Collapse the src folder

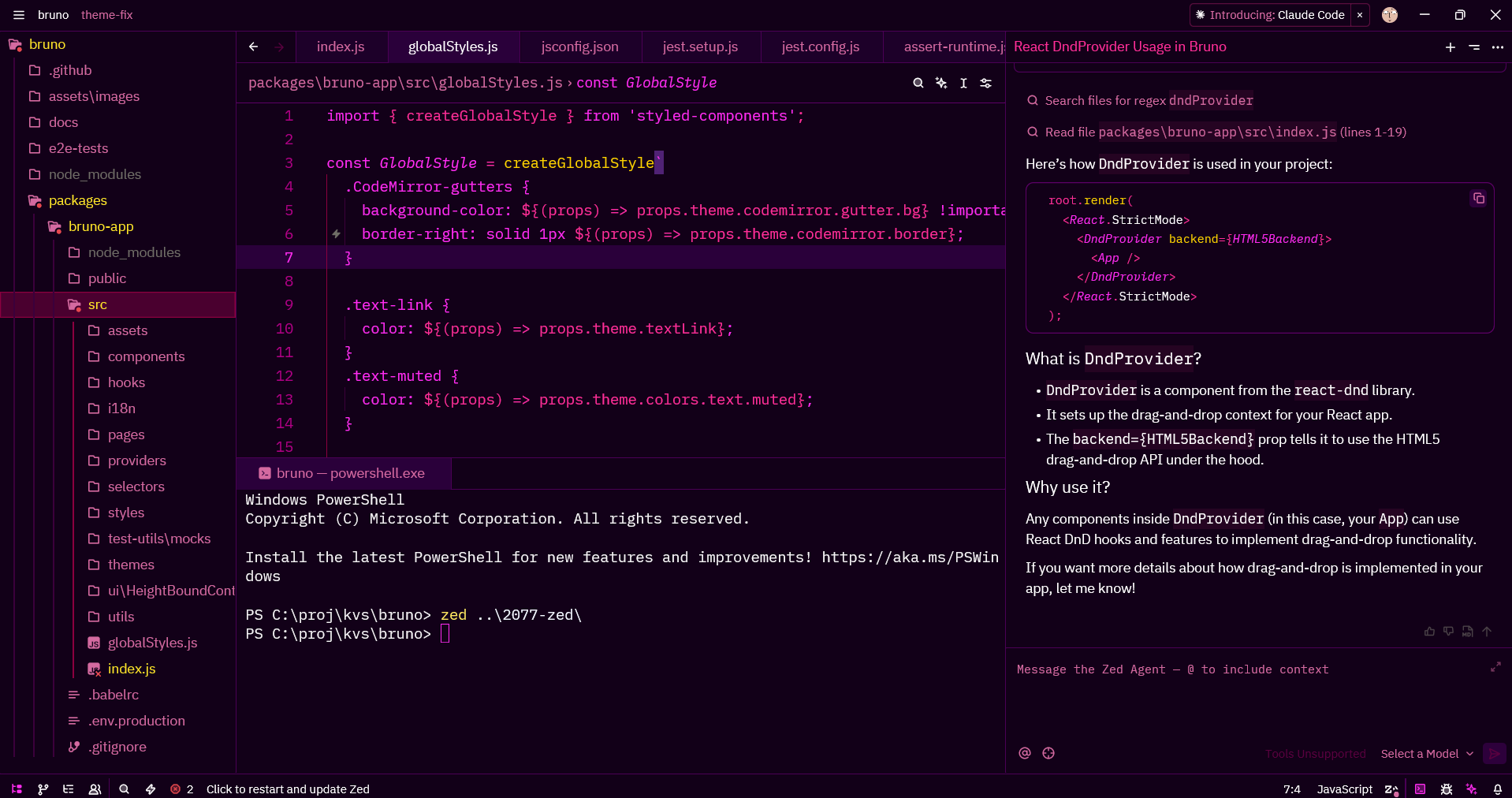[x=118, y=304]
